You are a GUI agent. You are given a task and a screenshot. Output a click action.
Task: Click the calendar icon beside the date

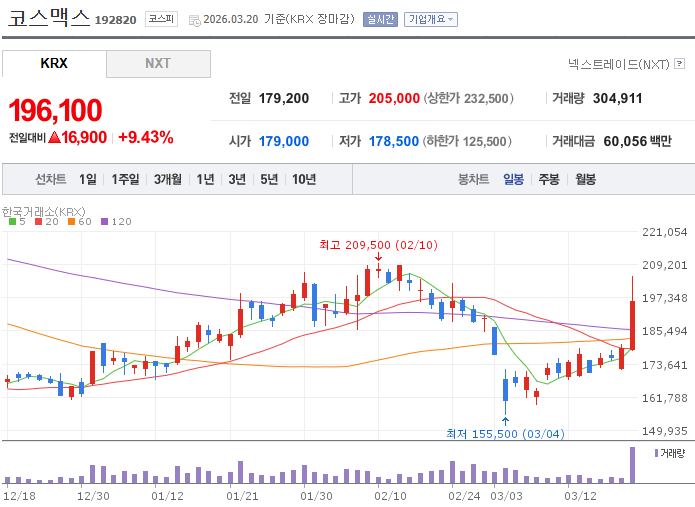point(195,20)
